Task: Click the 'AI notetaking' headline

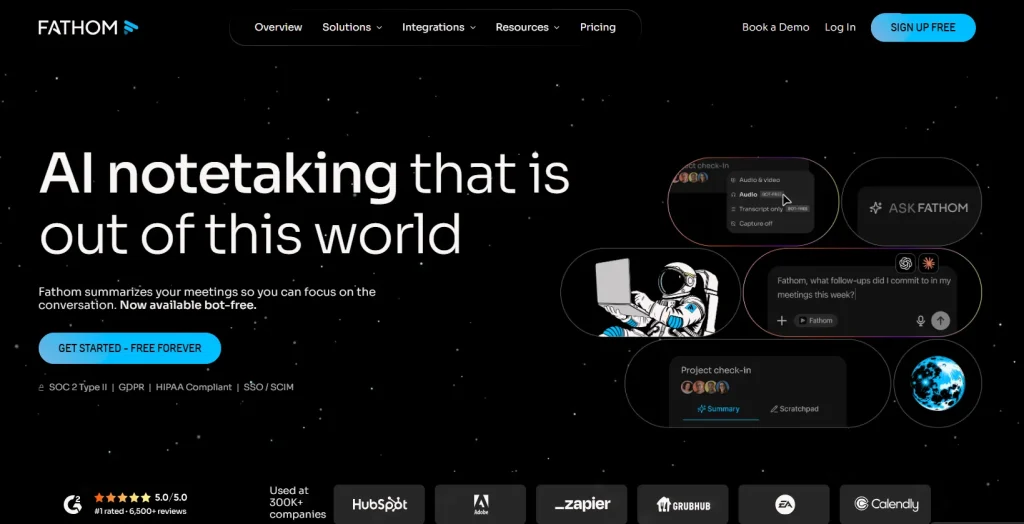Action: (x=218, y=174)
